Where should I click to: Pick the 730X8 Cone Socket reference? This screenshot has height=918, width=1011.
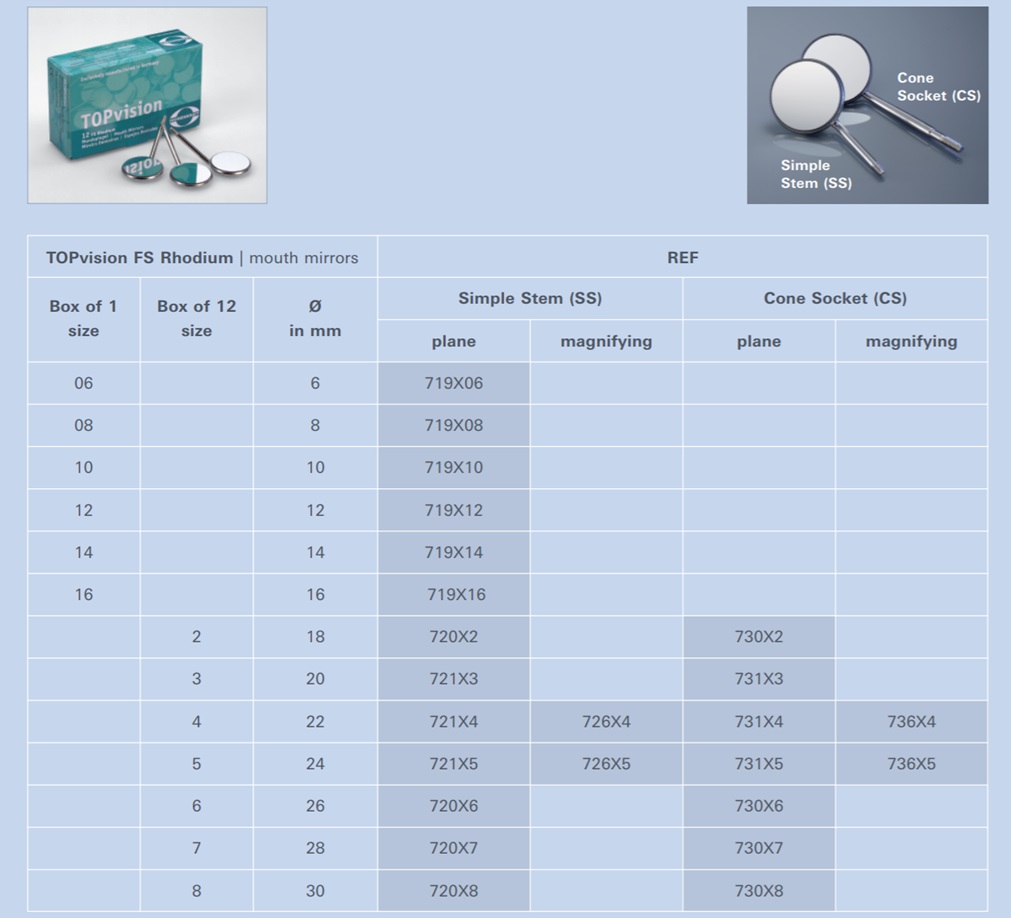point(759,891)
